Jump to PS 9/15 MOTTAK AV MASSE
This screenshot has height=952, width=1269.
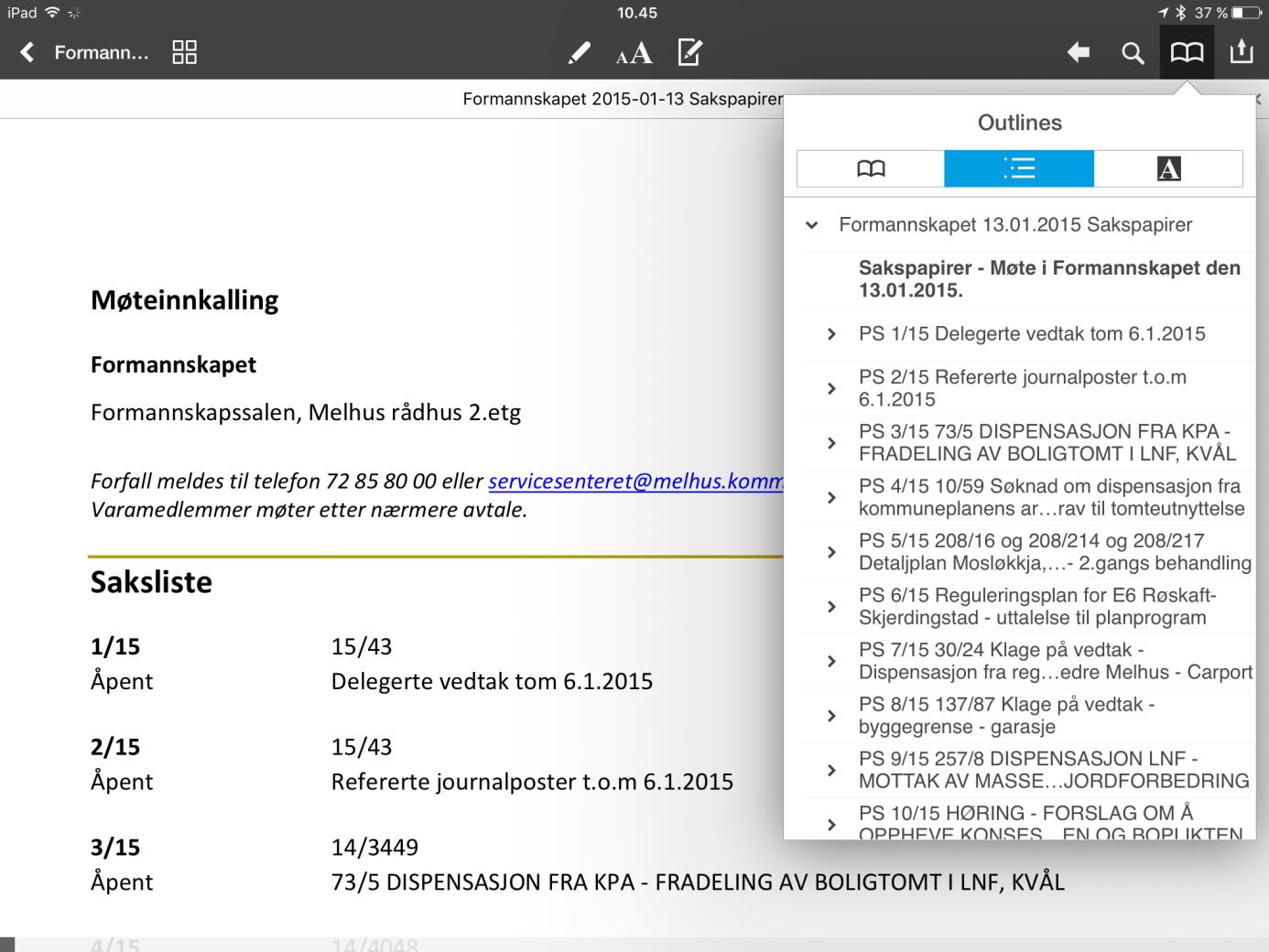(1054, 770)
